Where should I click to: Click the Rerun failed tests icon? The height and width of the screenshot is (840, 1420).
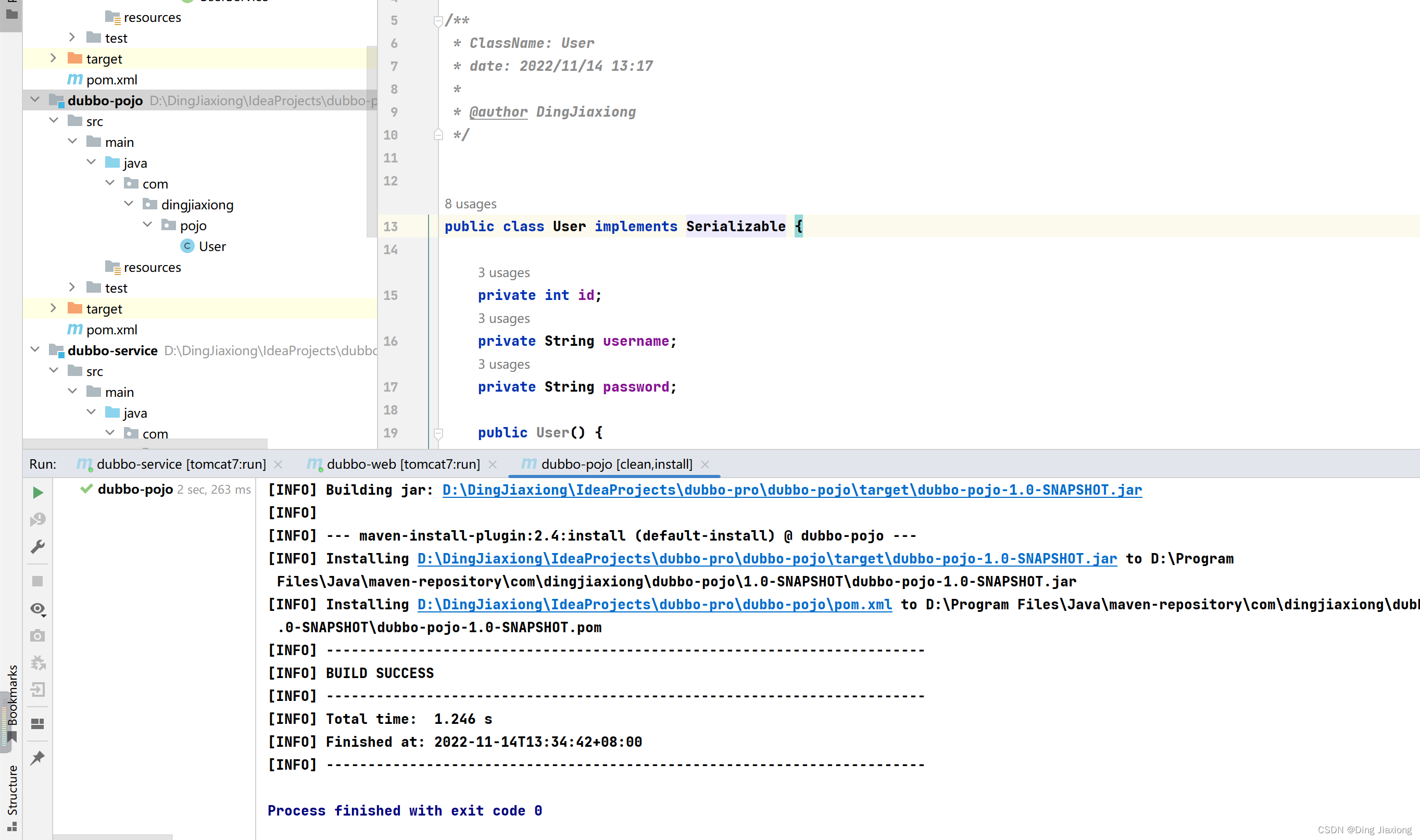(x=38, y=519)
